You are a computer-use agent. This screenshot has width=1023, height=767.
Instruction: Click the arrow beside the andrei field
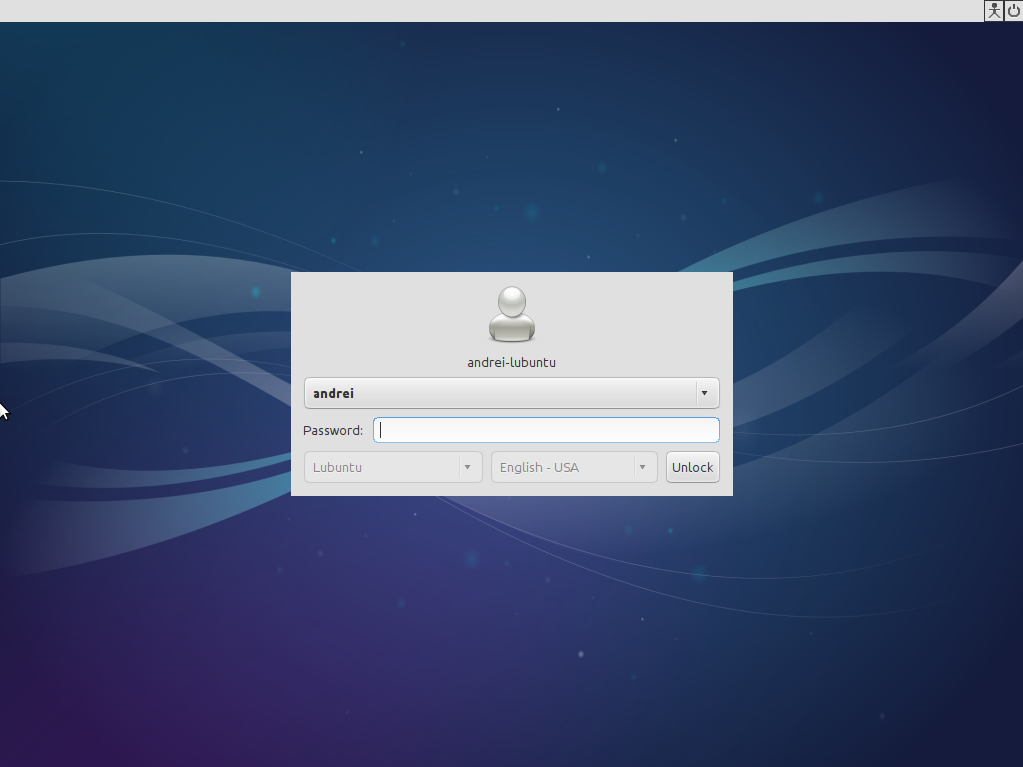704,393
